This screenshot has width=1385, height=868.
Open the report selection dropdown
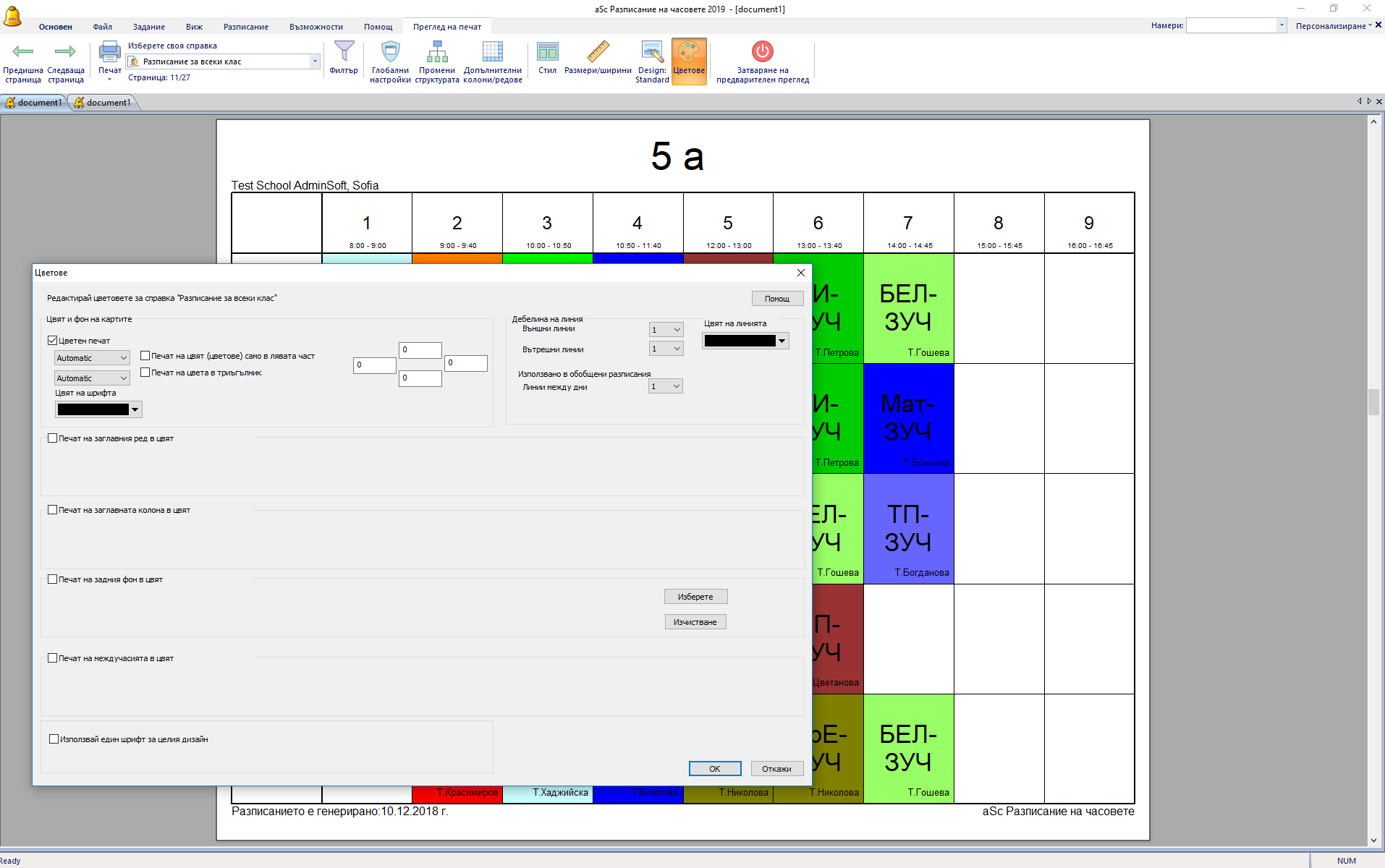pyautogui.click(x=315, y=61)
